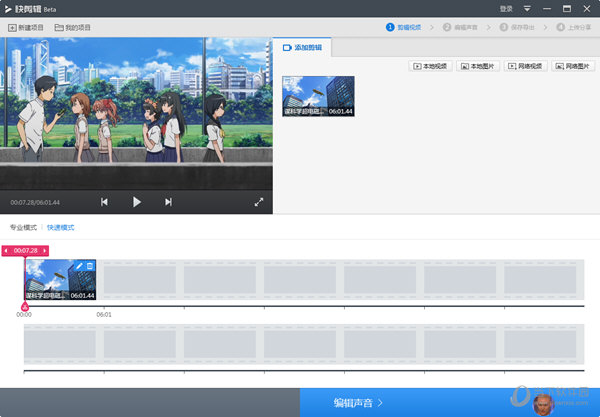
Task: Go to step 2 编辑声音
Action: pos(460,27)
